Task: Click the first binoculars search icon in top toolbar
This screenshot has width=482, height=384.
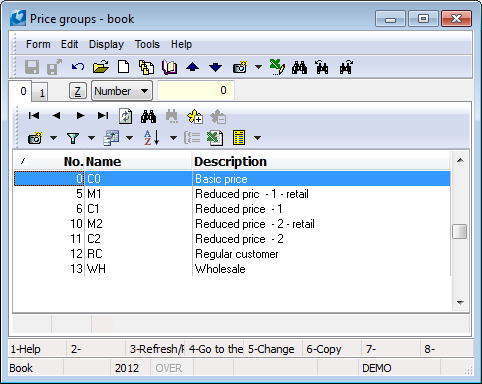Action: [299, 67]
